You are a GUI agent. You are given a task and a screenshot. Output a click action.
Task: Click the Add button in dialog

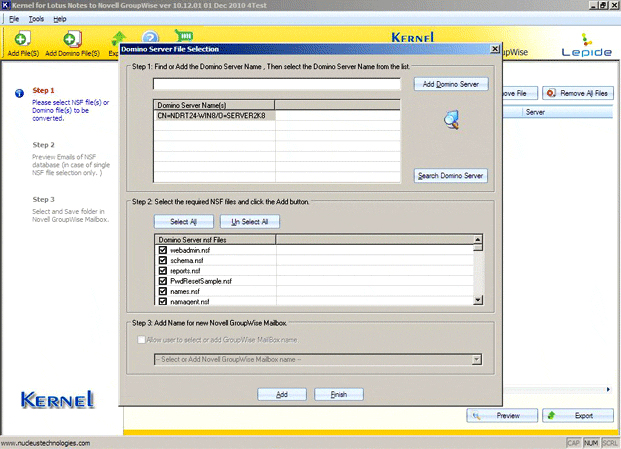click(x=282, y=394)
